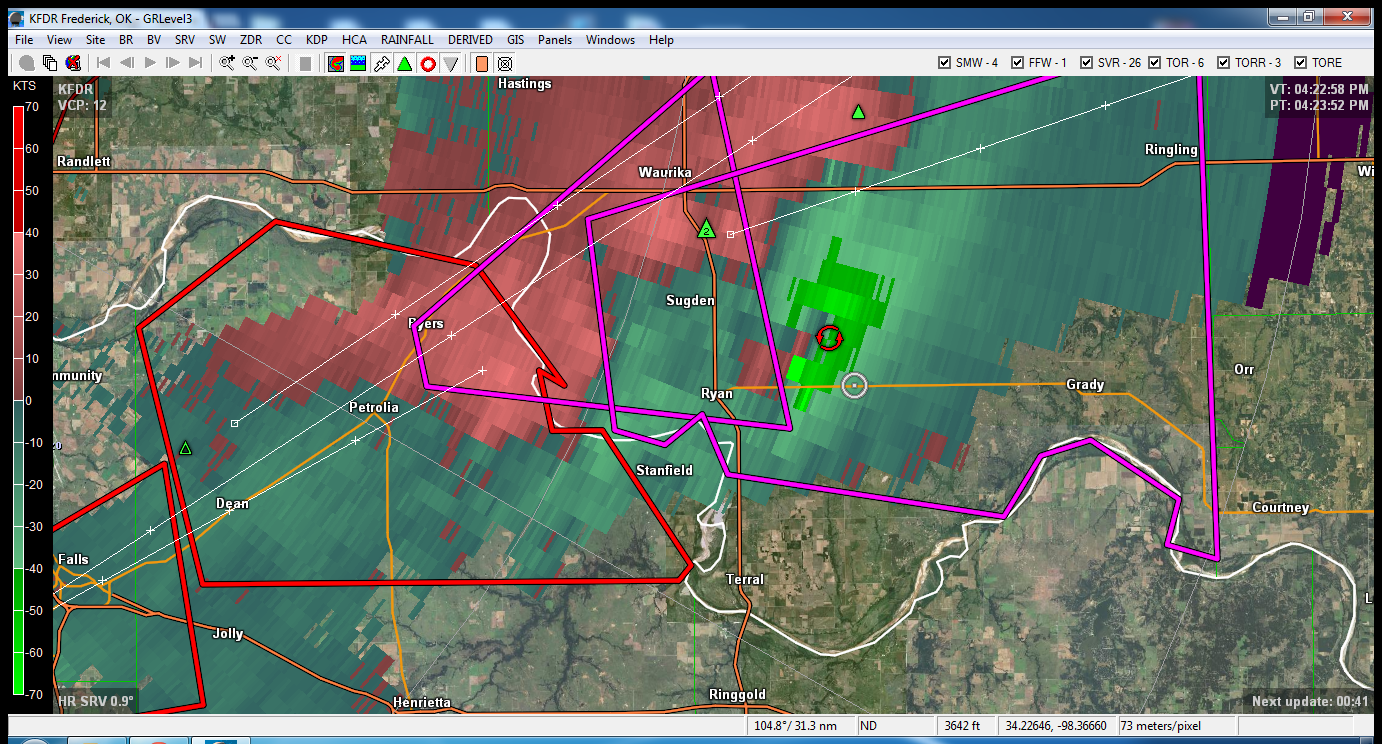Open the SRV product menu
This screenshot has width=1382, height=744.
(185, 40)
